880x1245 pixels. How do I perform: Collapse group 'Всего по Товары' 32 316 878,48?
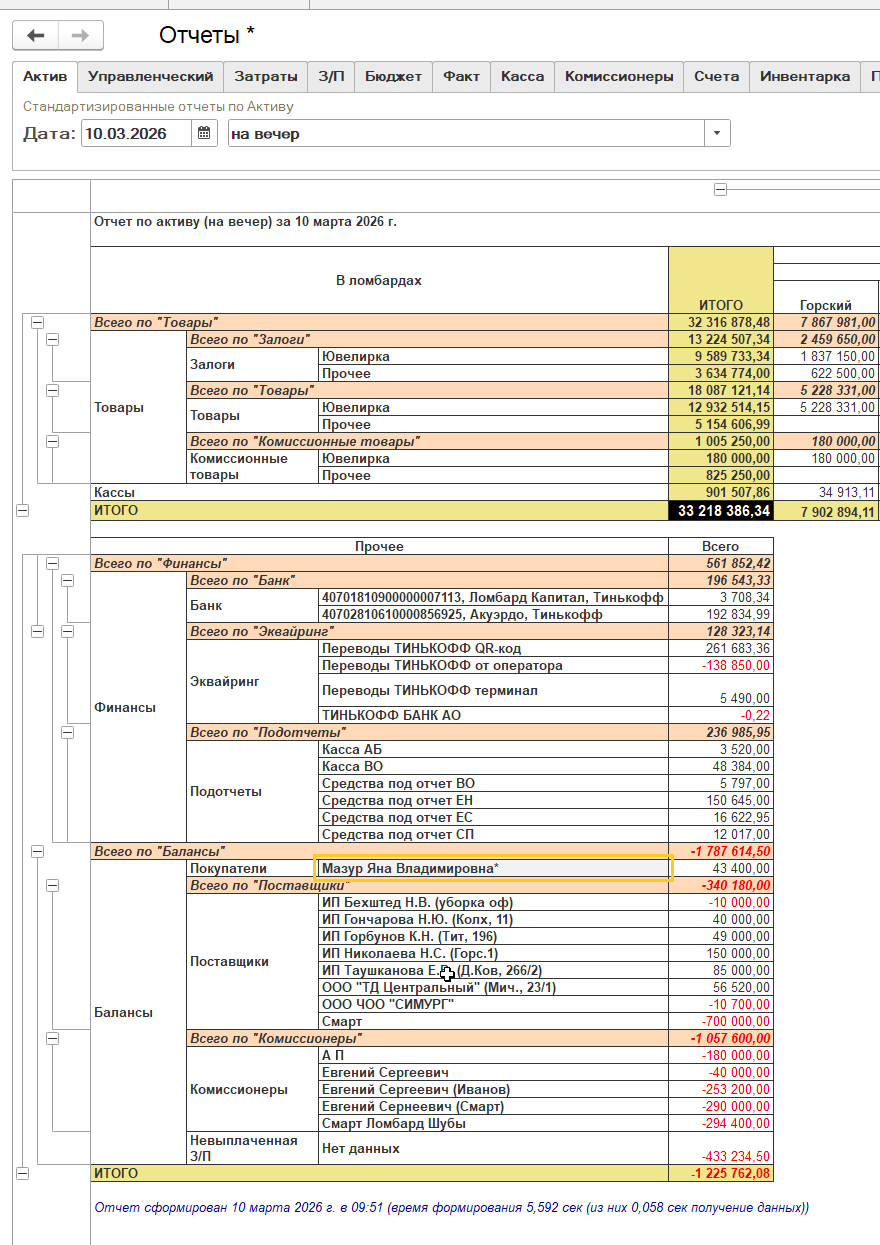pyautogui.click(x=37, y=322)
